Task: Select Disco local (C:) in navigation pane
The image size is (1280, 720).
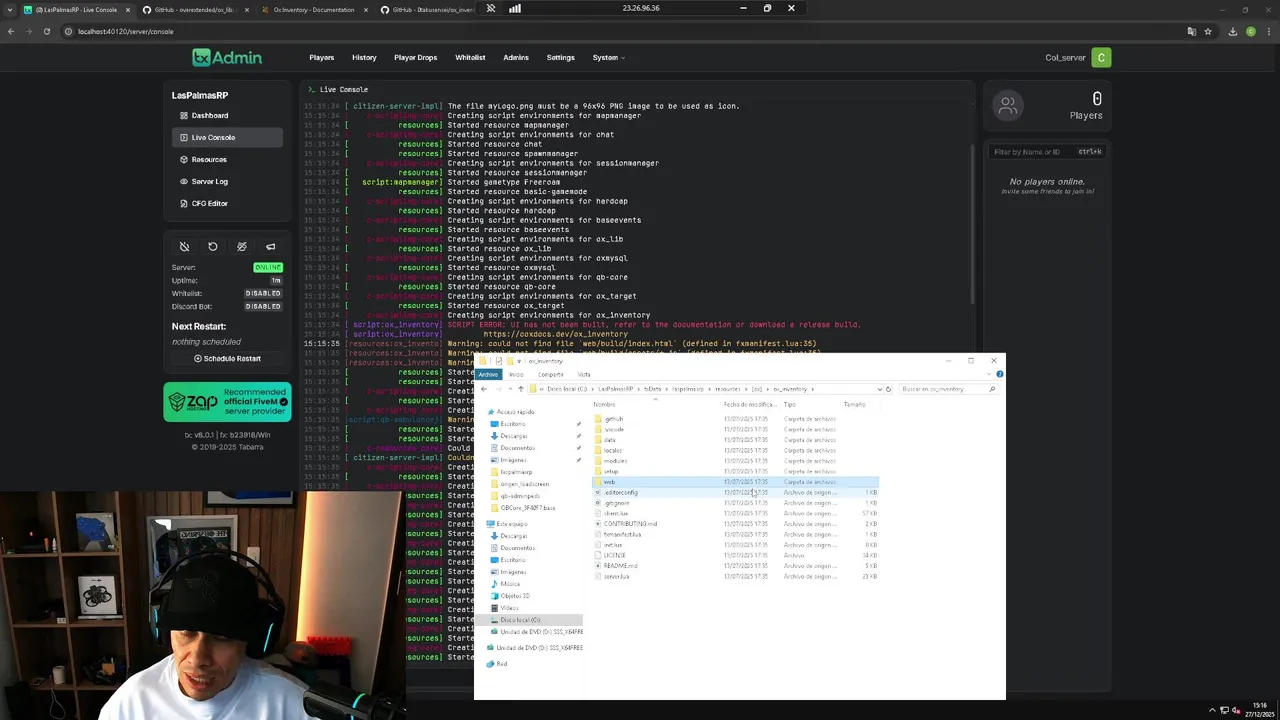Action: (x=520, y=620)
